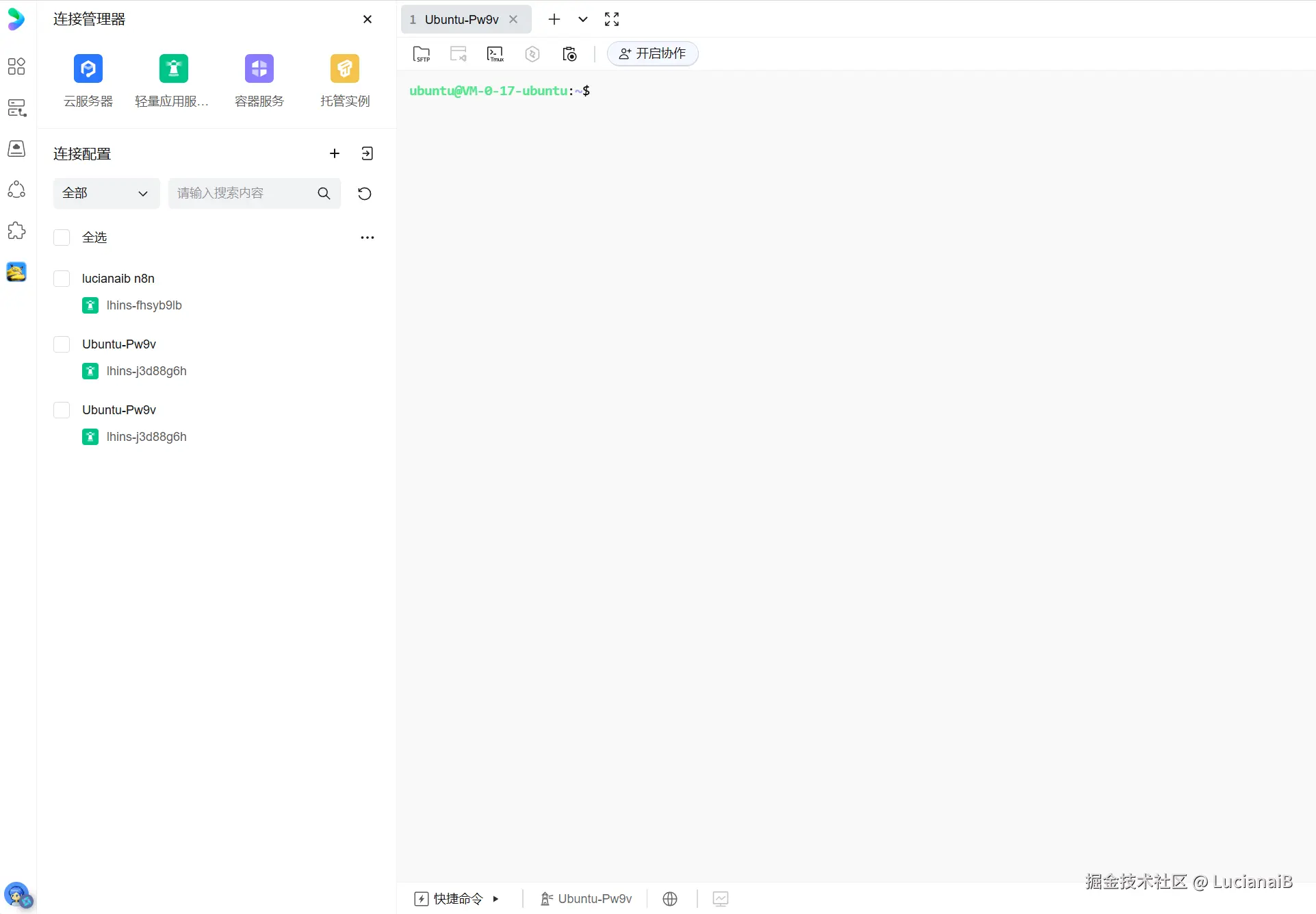Open the 全选 row overflow menu
This screenshot has width=1316, height=914.
(x=367, y=237)
